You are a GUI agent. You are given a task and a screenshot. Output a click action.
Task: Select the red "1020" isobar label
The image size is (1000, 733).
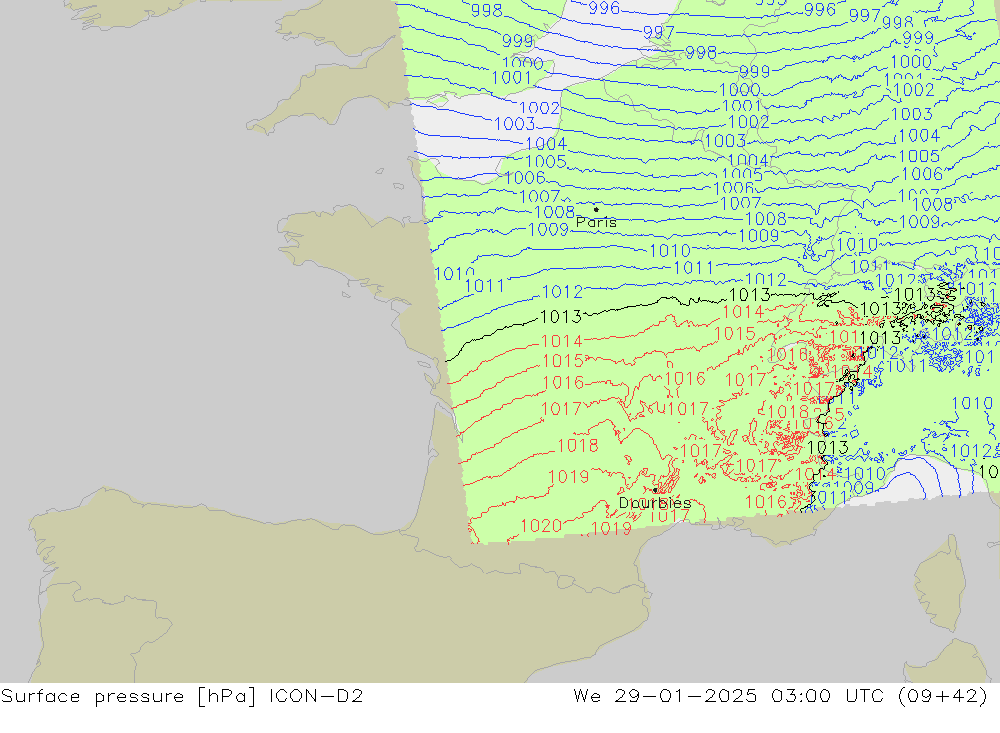(541, 526)
